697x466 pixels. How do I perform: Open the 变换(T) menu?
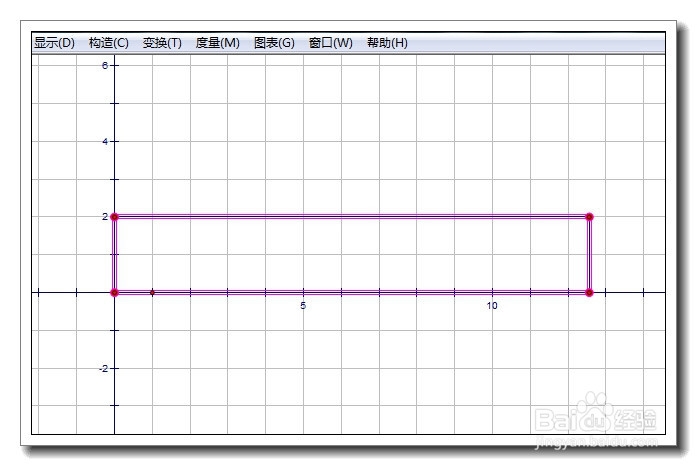point(162,43)
